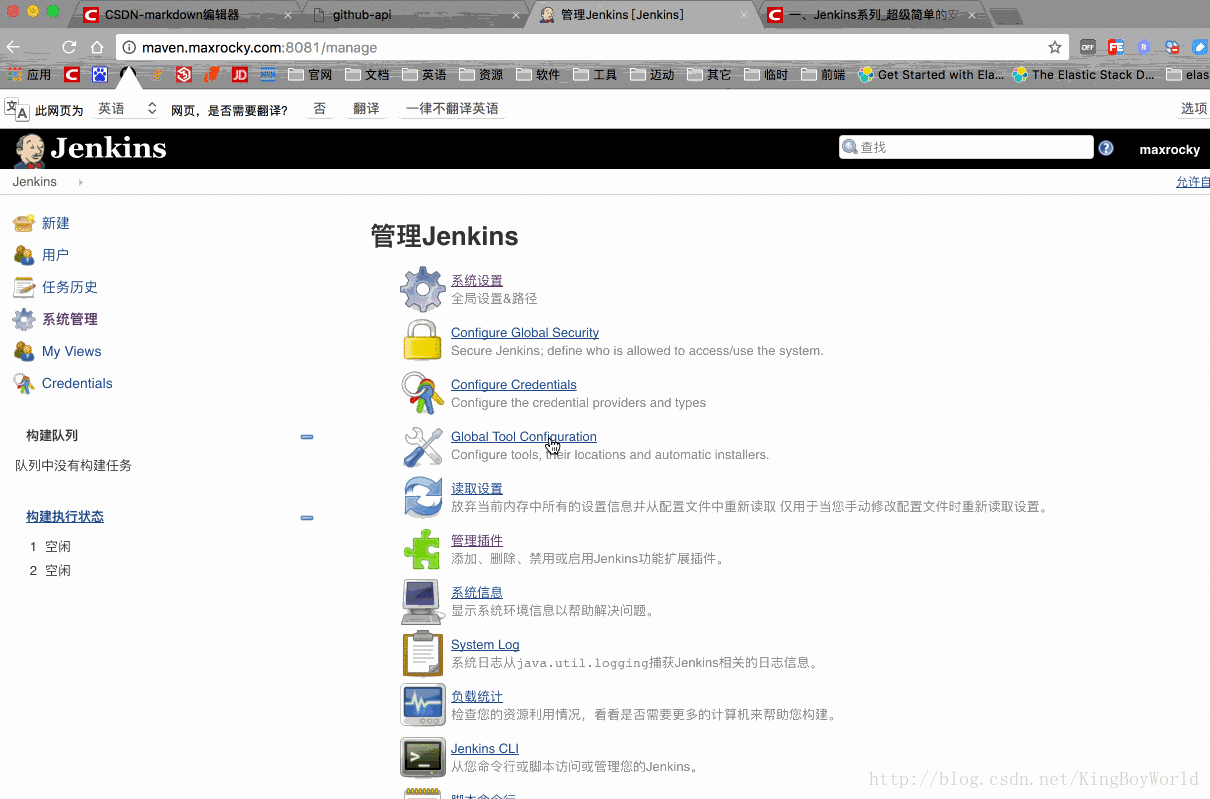Collapse the 构建执行状态 executor status panel
The height and width of the screenshot is (799, 1210).
307,518
